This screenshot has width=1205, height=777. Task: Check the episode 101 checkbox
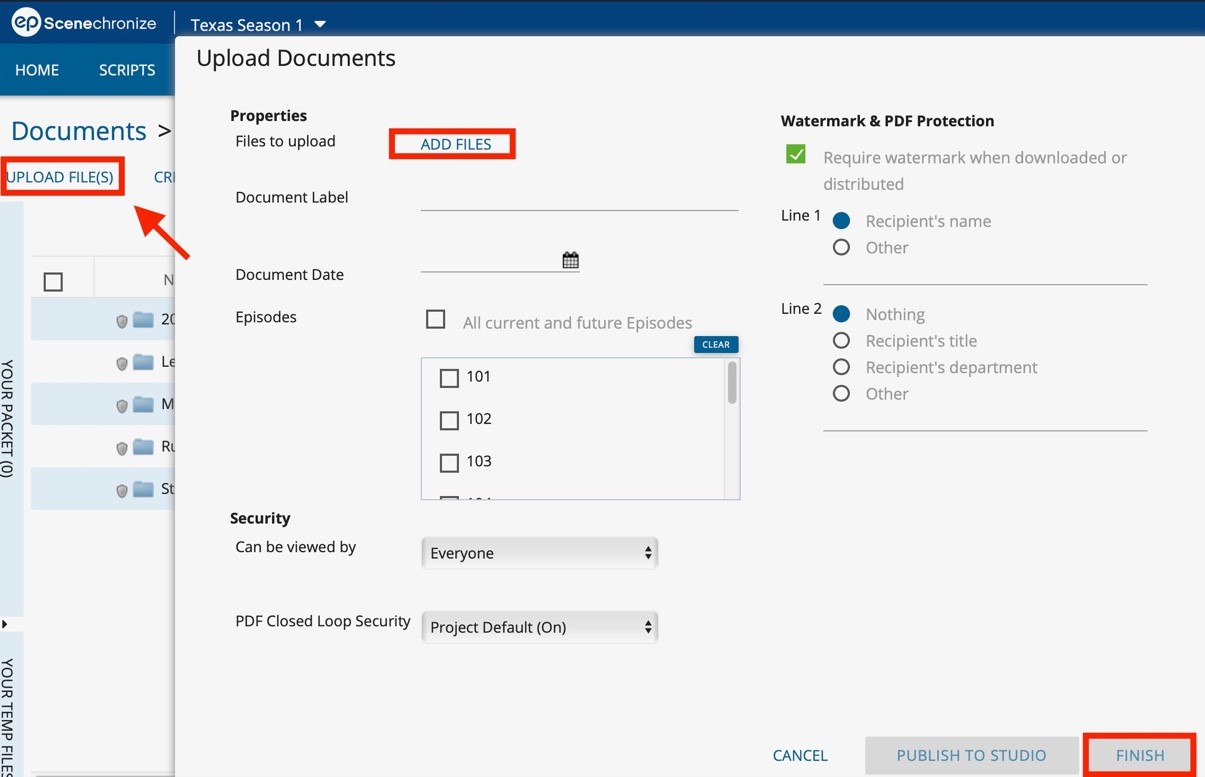coord(449,378)
